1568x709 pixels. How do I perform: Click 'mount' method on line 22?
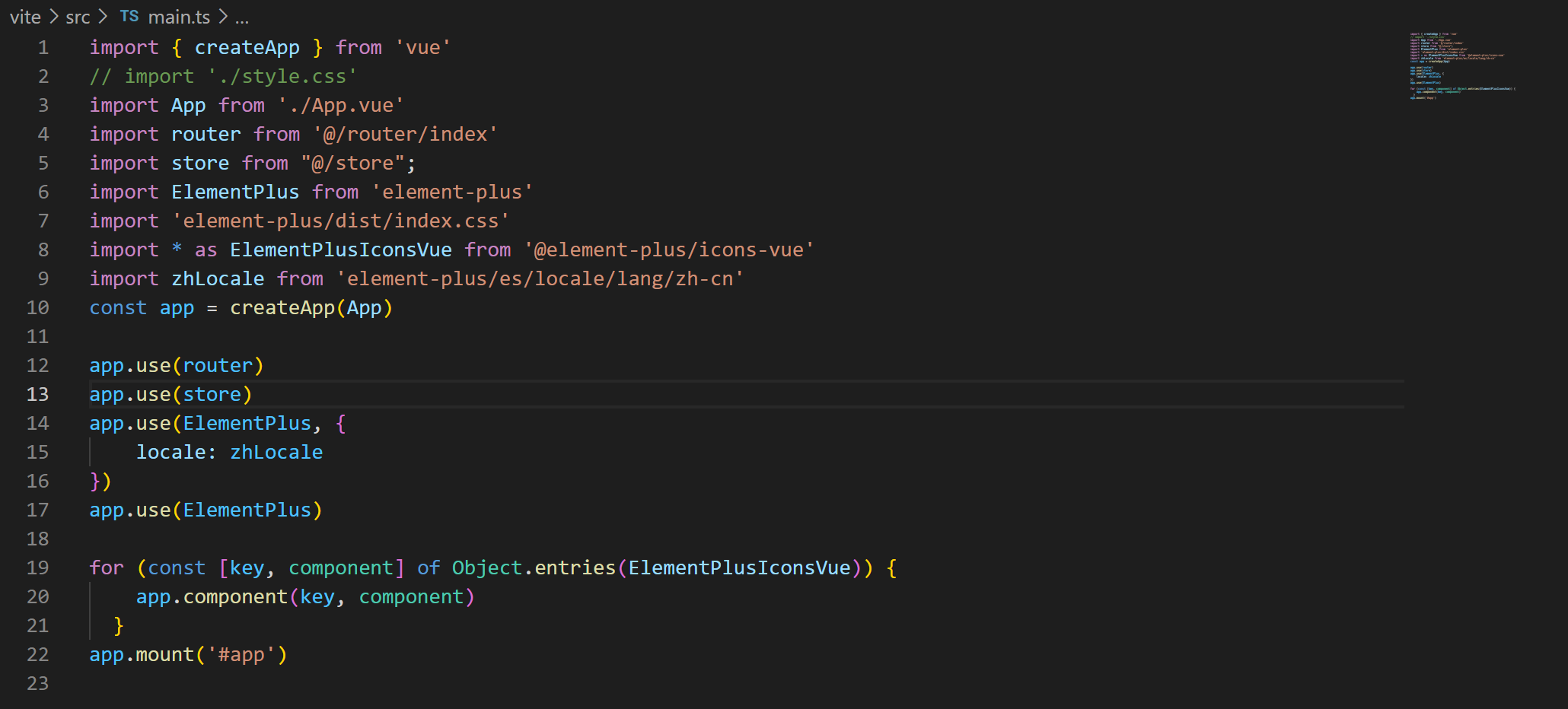click(x=165, y=654)
